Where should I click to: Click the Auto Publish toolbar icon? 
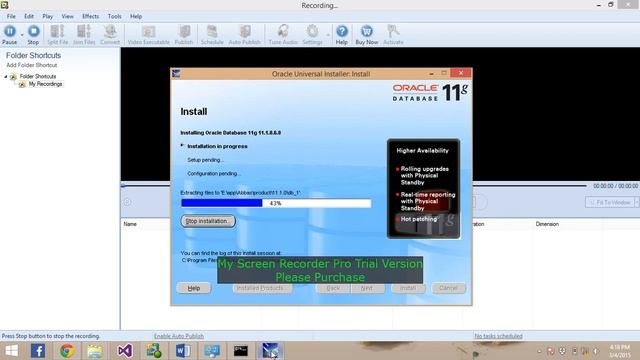[x=244, y=35]
